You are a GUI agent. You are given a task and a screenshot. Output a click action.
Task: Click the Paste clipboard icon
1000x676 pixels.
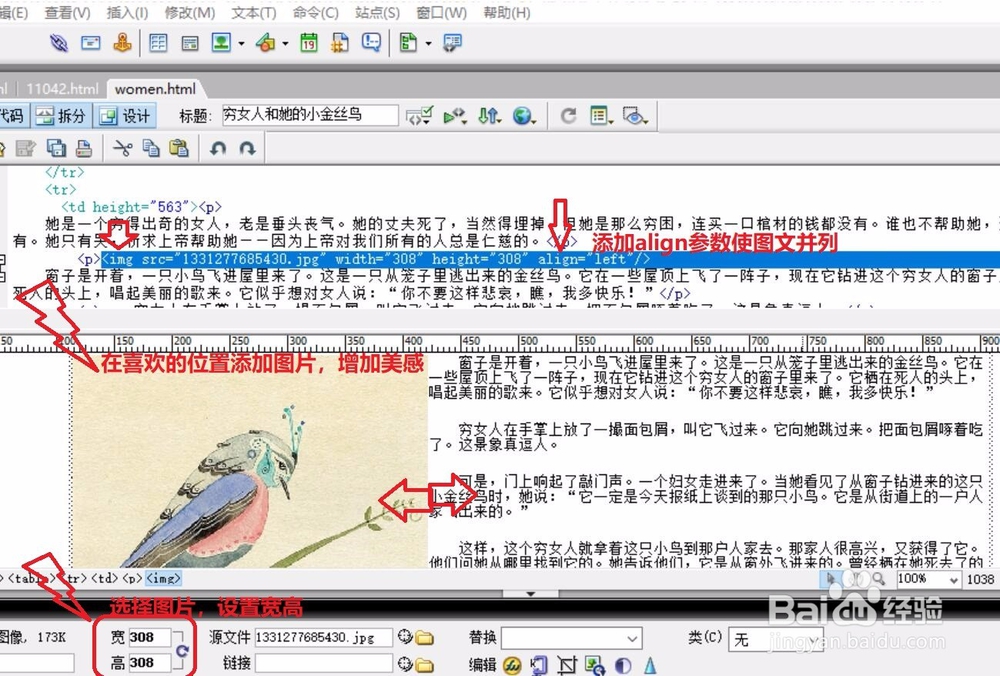(x=179, y=148)
